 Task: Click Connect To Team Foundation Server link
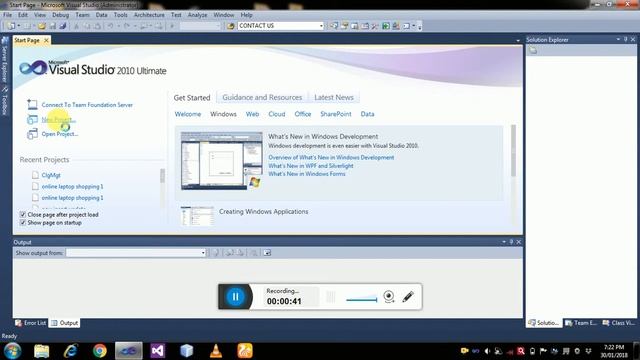[x=87, y=105]
